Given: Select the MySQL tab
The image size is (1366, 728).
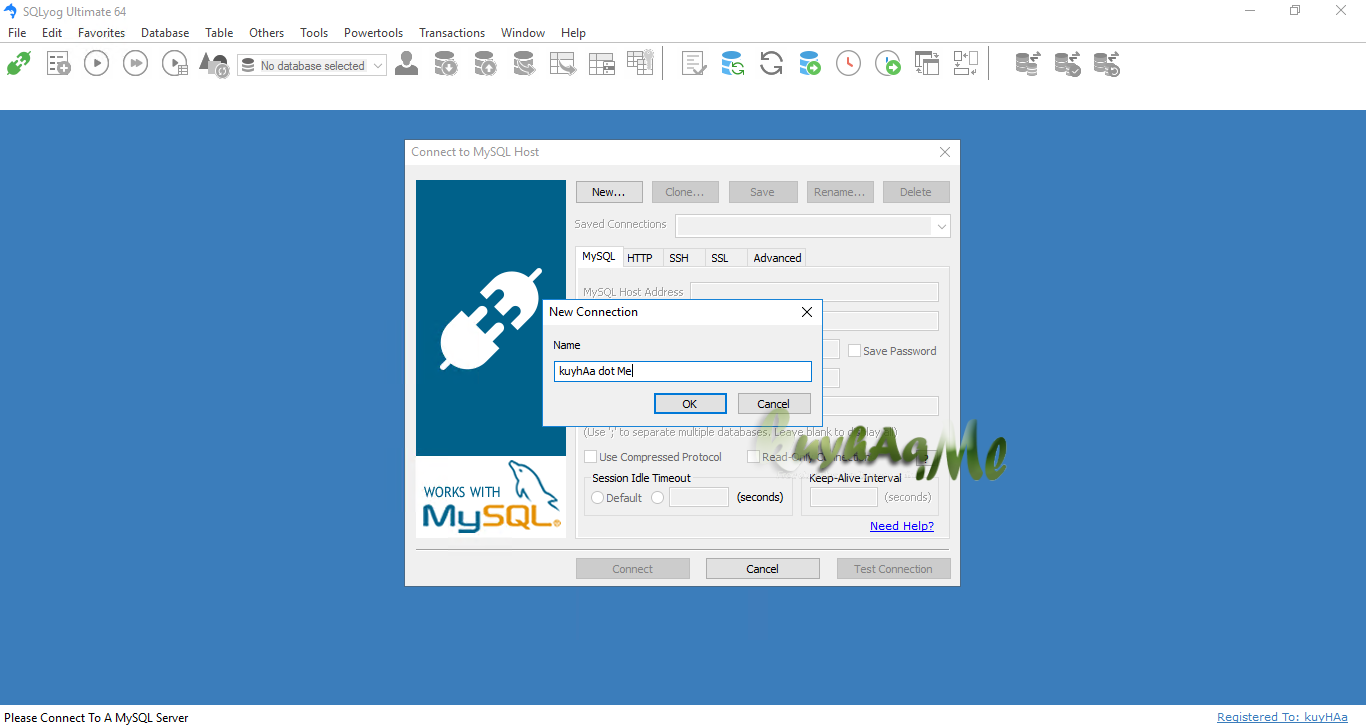Looking at the screenshot, I should pos(599,256).
